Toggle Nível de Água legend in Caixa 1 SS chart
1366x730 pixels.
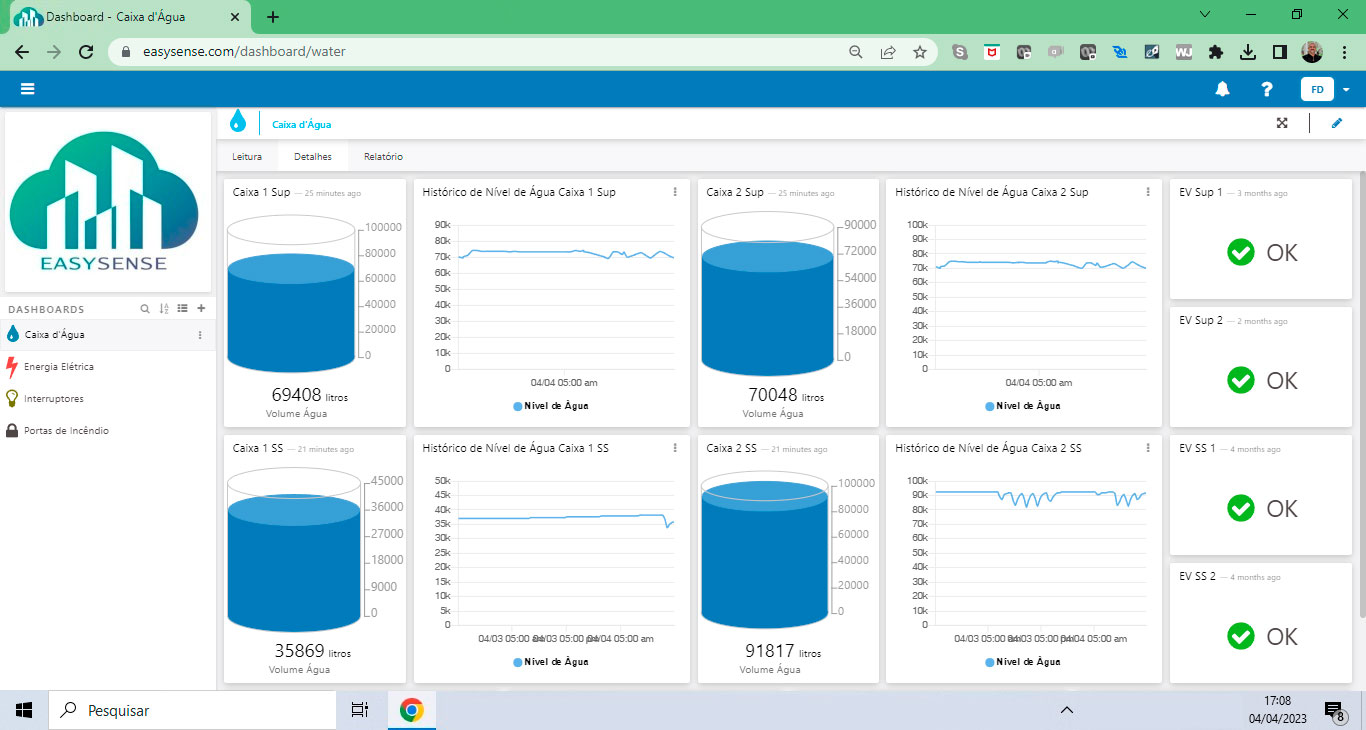(x=551, y=662)
